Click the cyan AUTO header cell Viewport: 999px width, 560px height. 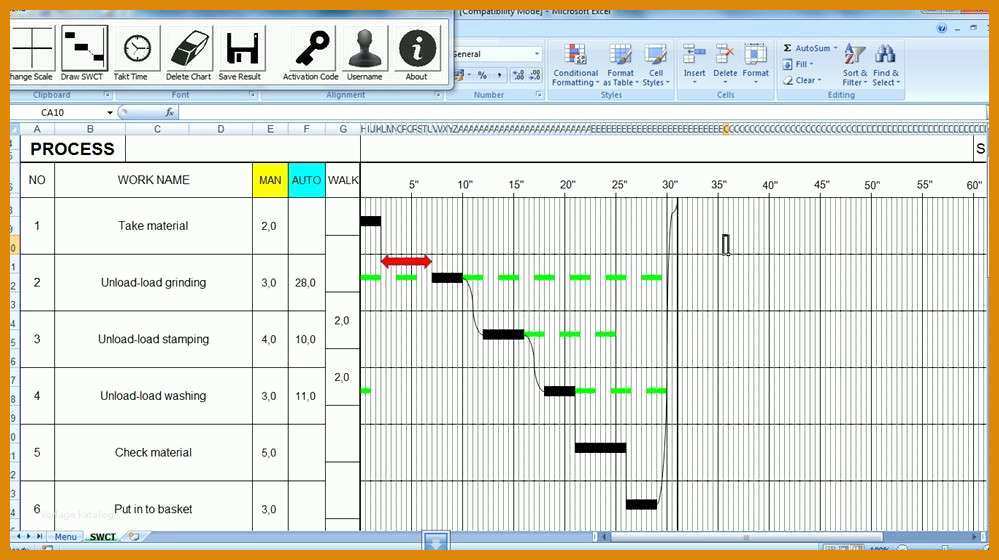click(x=306, y=180)
